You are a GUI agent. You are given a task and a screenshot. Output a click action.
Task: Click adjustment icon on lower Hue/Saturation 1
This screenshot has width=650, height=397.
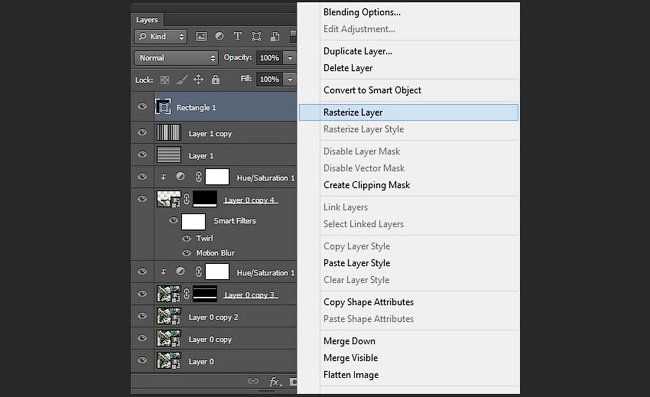180,271
